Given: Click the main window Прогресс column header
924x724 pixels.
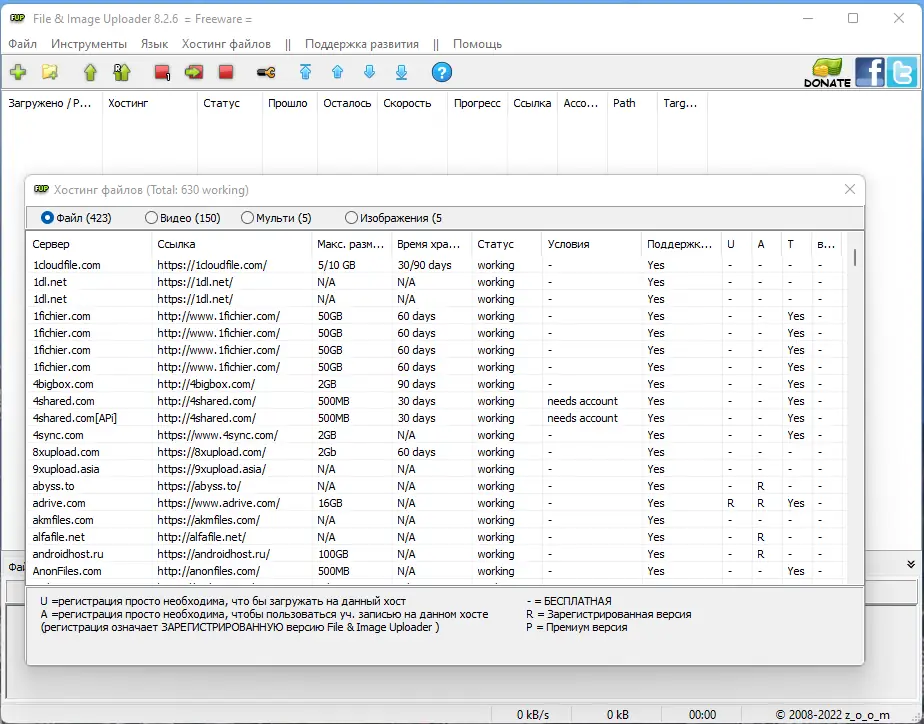Looking at the screenshot, I should point(477,103).
